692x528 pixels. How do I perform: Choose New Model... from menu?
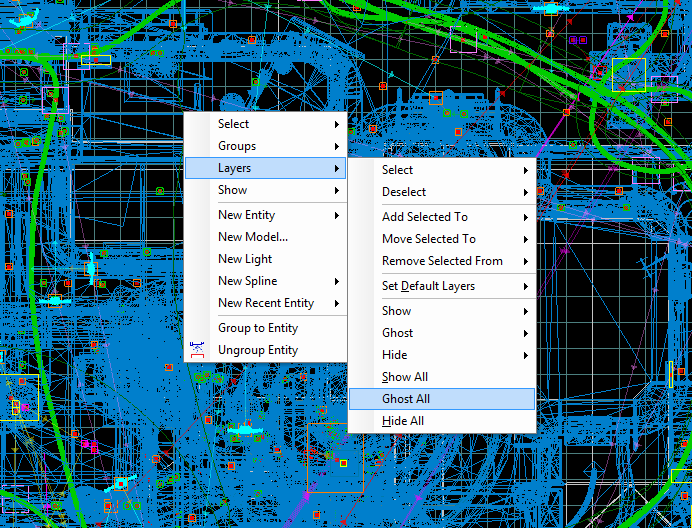pyautogui.click(x=252, y=237)
